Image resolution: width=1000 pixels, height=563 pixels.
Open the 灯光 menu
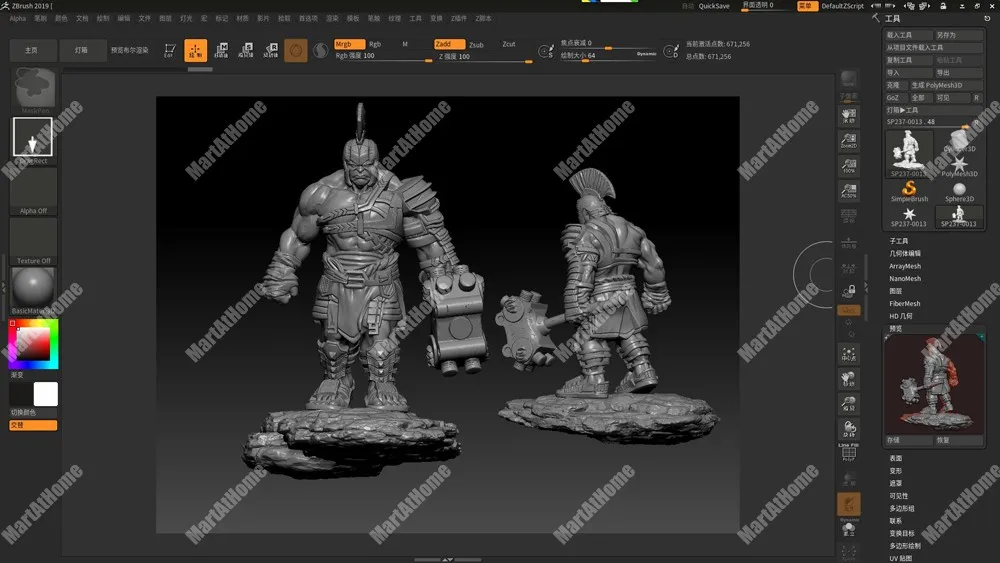(186, 18)
